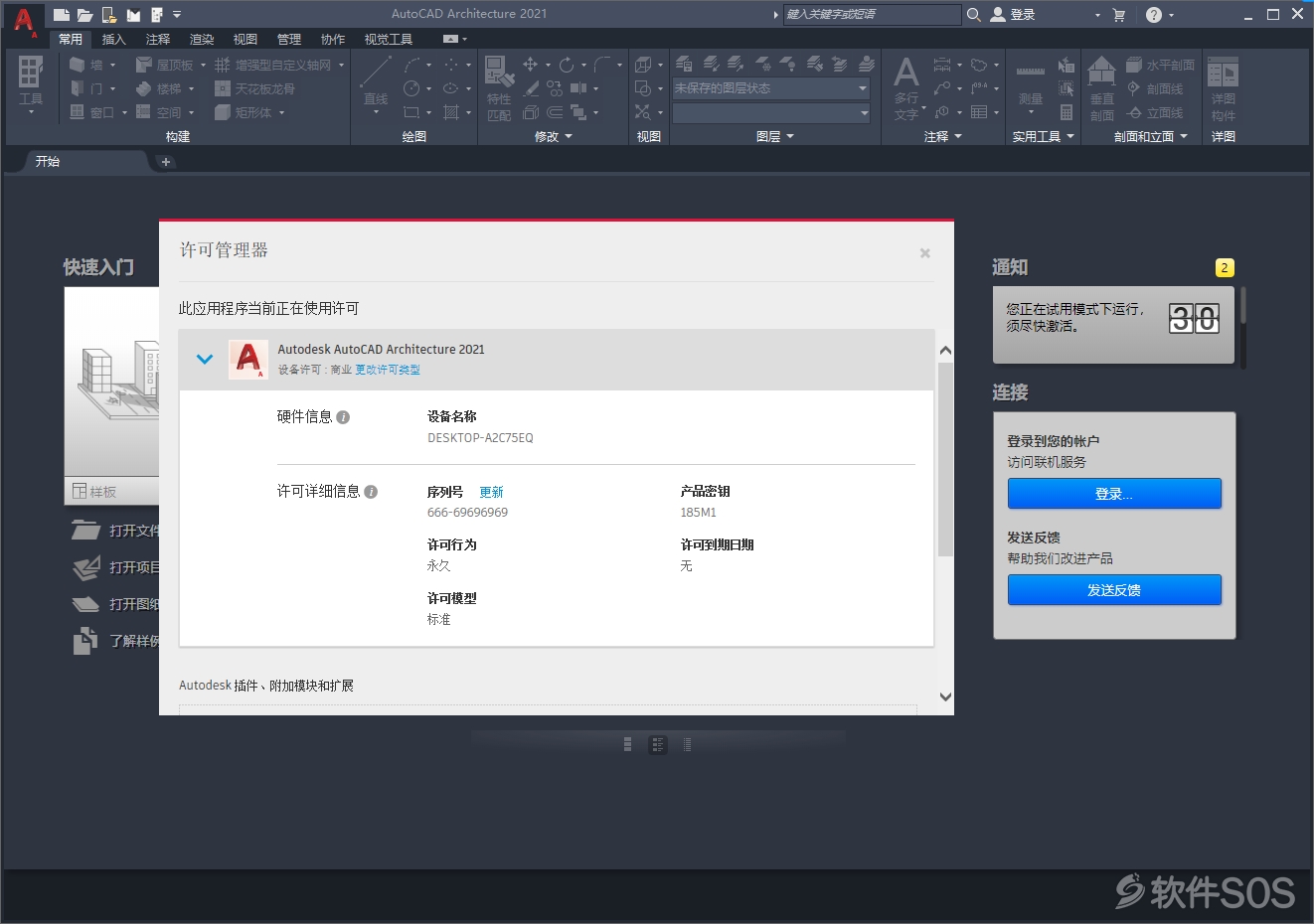Click the 登录 sign-in in title bar
Image resolution: width=1314 pixels, height=924 pixels.
point(1014,14)
